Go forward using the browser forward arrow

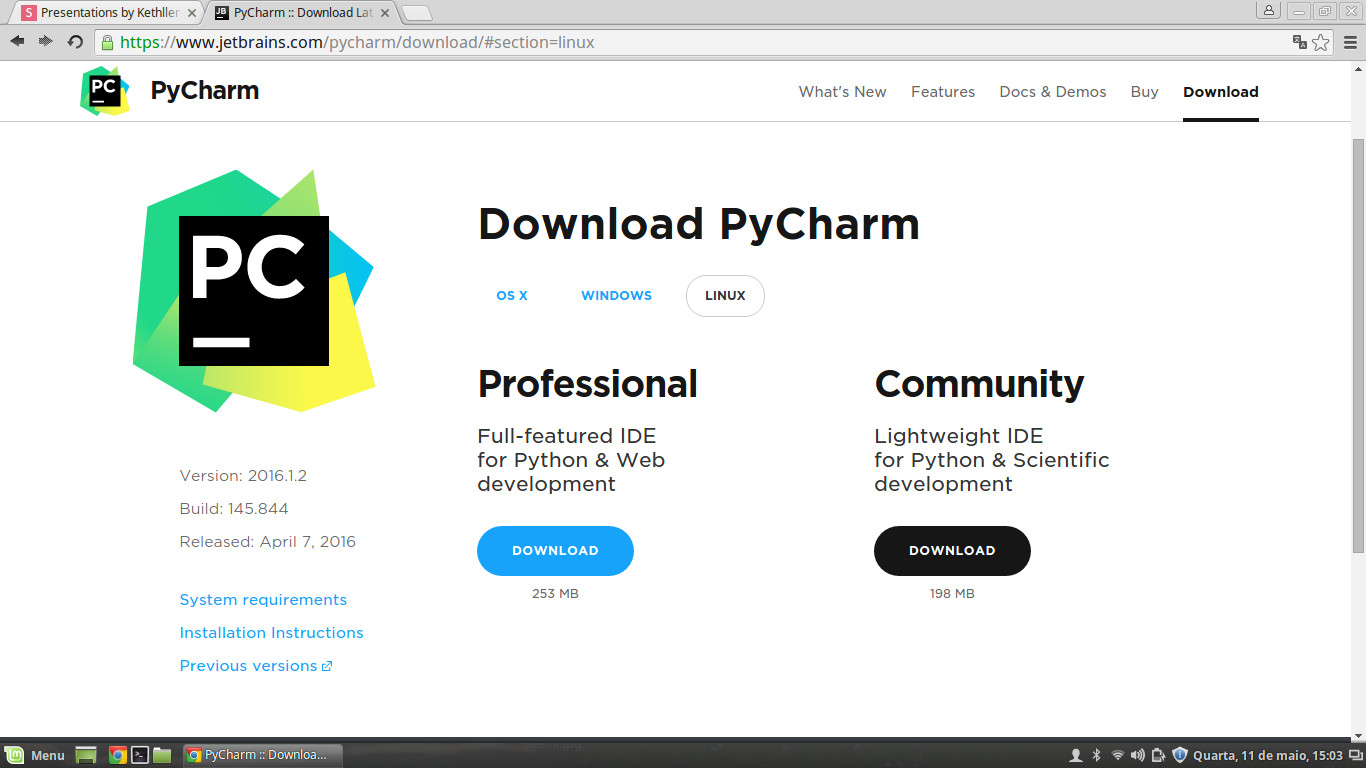tap(45, 41)
